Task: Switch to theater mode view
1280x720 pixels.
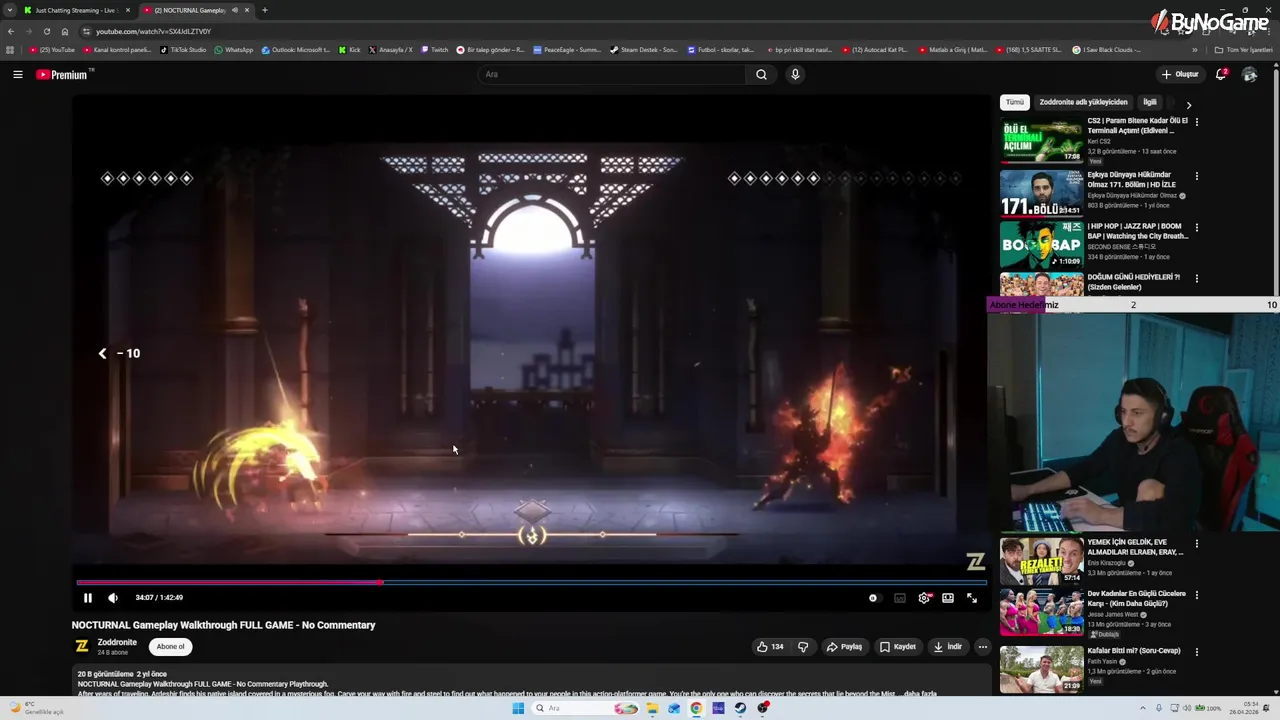Action: 948,598
